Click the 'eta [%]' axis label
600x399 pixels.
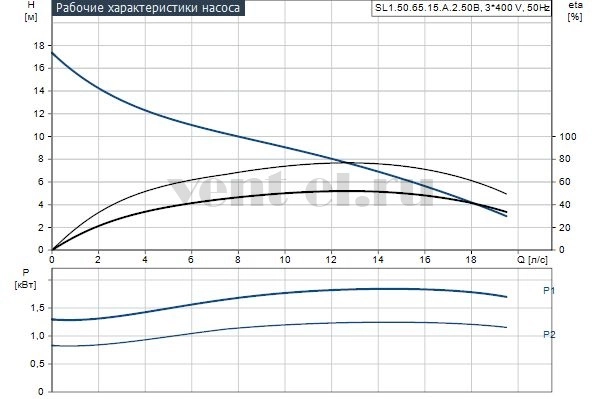pyautogui.click(x=575, y=11)
